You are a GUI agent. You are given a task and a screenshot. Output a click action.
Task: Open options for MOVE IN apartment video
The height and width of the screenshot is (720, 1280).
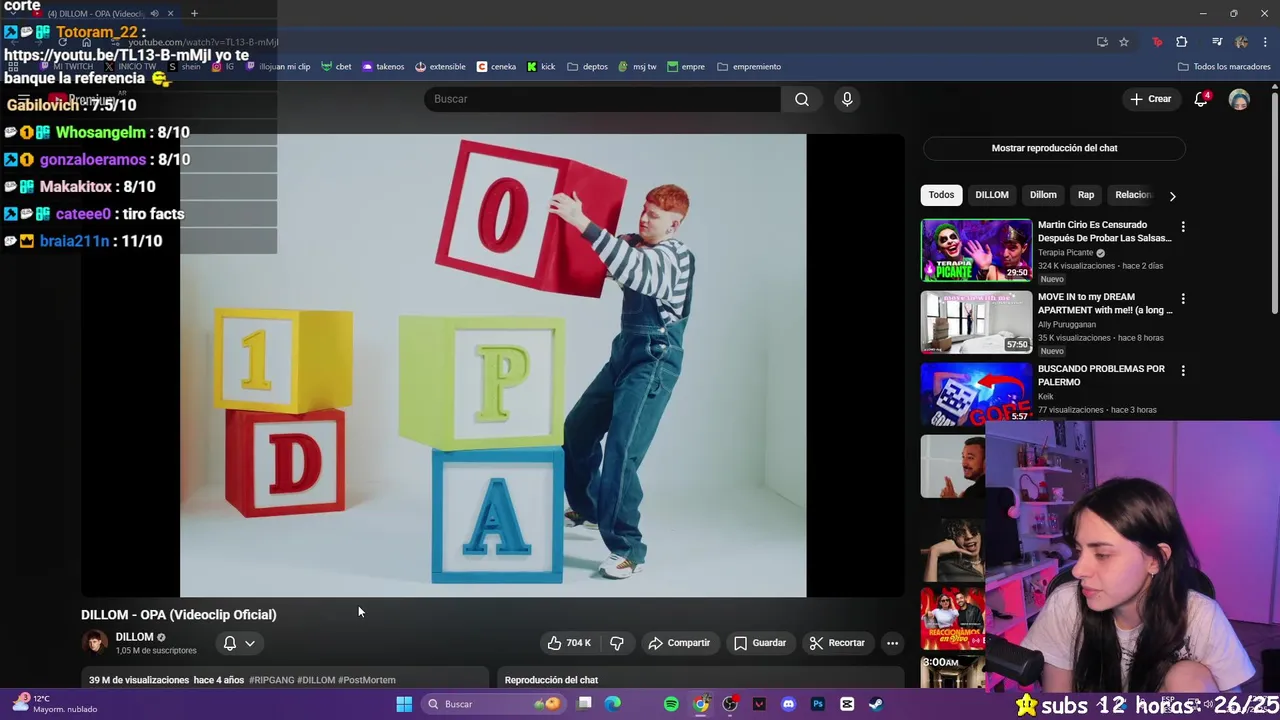(x=1183, y=299)
